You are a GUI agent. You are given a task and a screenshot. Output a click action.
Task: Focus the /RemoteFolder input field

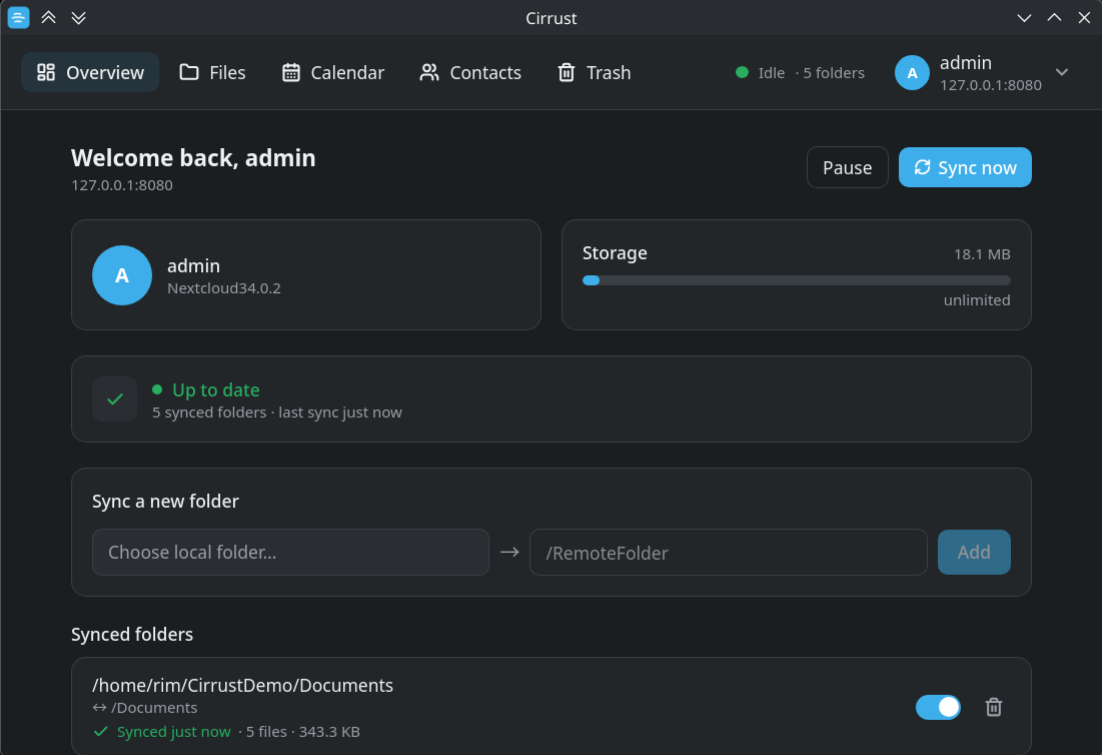coord(728,553)
